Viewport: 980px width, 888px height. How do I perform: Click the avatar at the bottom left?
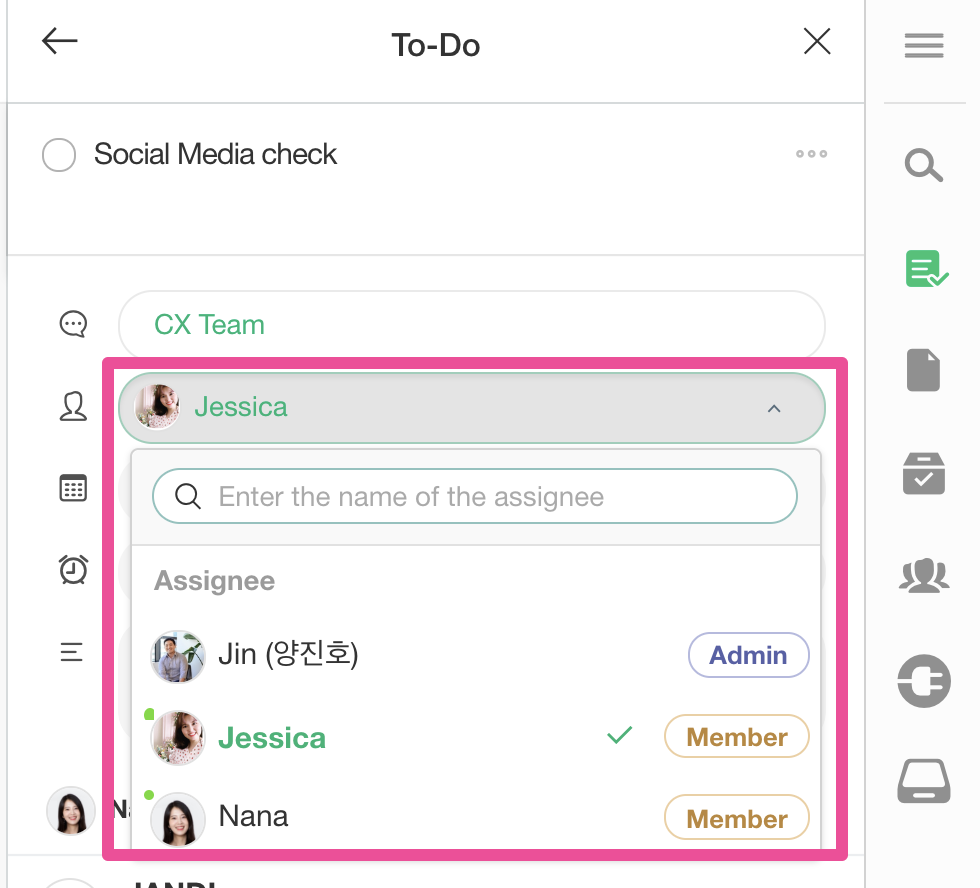coord(71,811)
